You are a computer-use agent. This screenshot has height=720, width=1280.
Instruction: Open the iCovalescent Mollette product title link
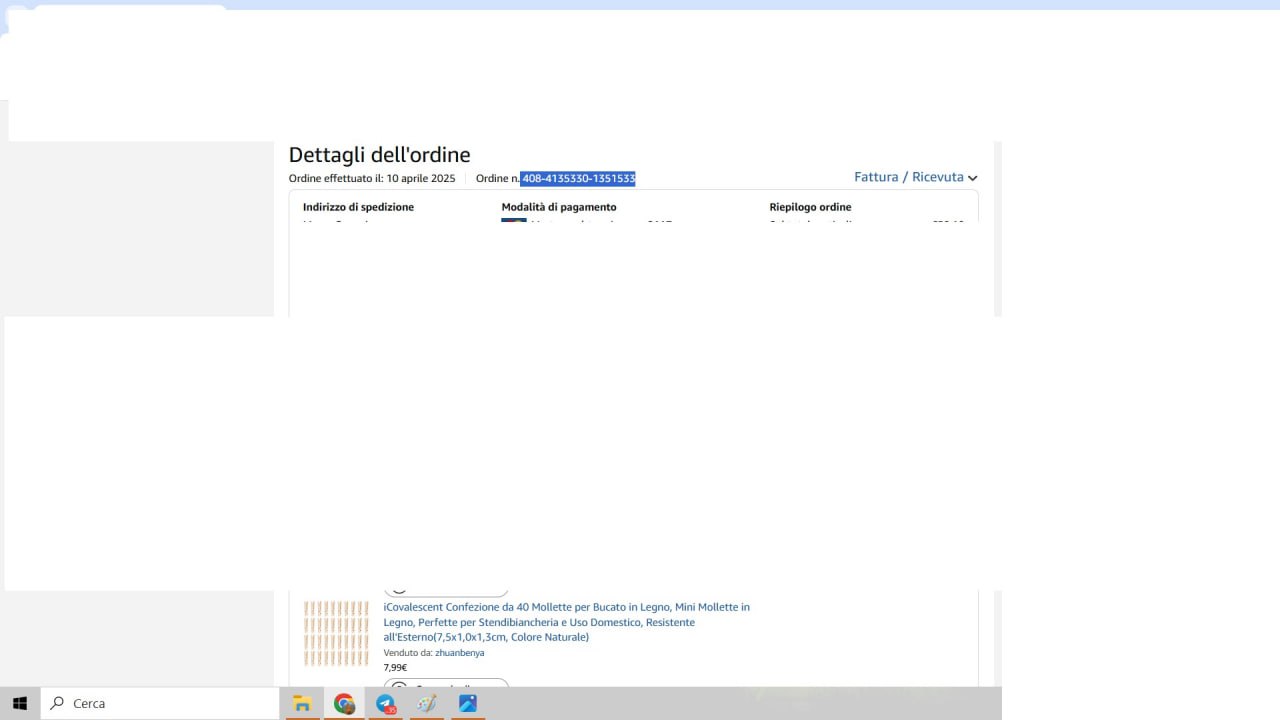click(566, 622)
